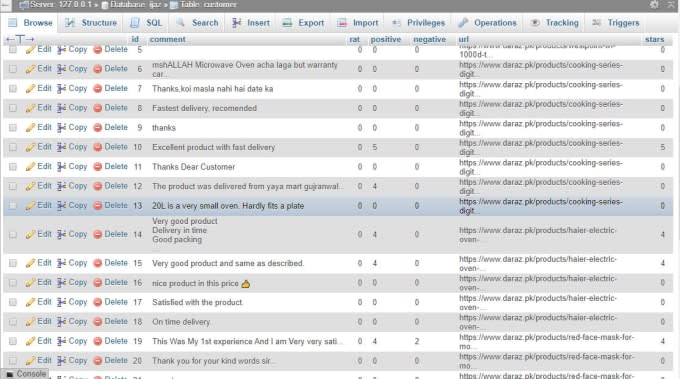Click the page settings gear icon

point(654,4)
